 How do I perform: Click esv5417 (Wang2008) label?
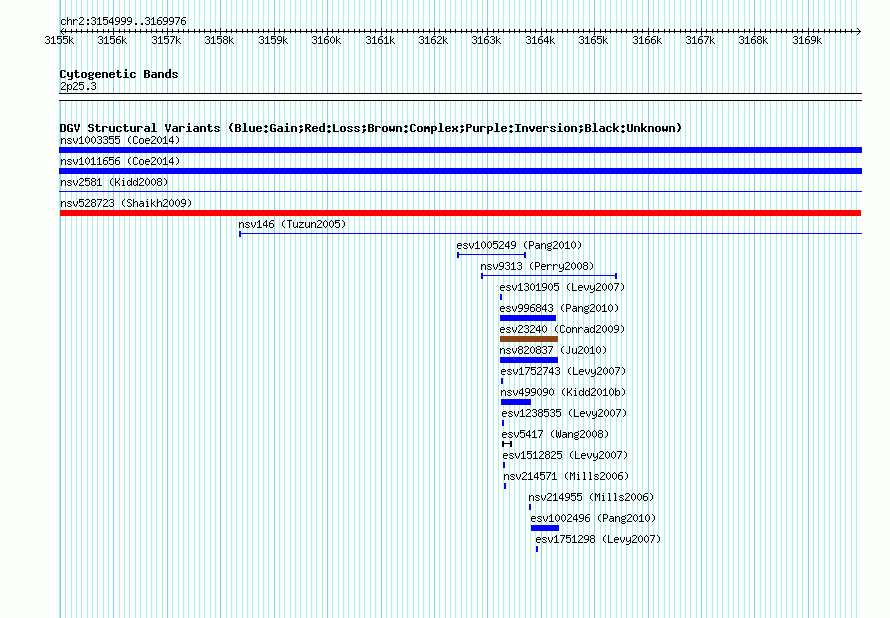coord(555,434)
